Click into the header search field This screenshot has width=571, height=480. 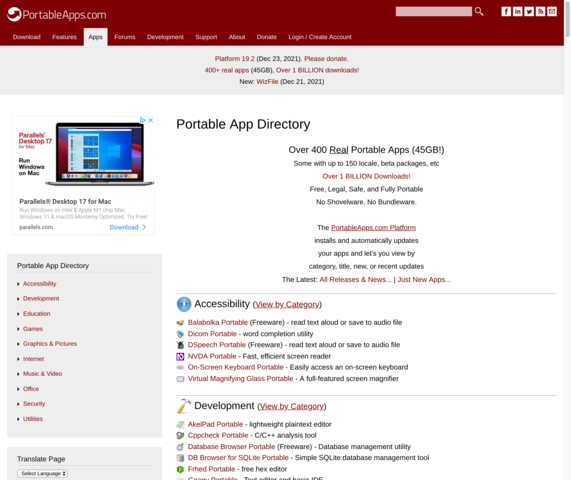coord(434,12)
